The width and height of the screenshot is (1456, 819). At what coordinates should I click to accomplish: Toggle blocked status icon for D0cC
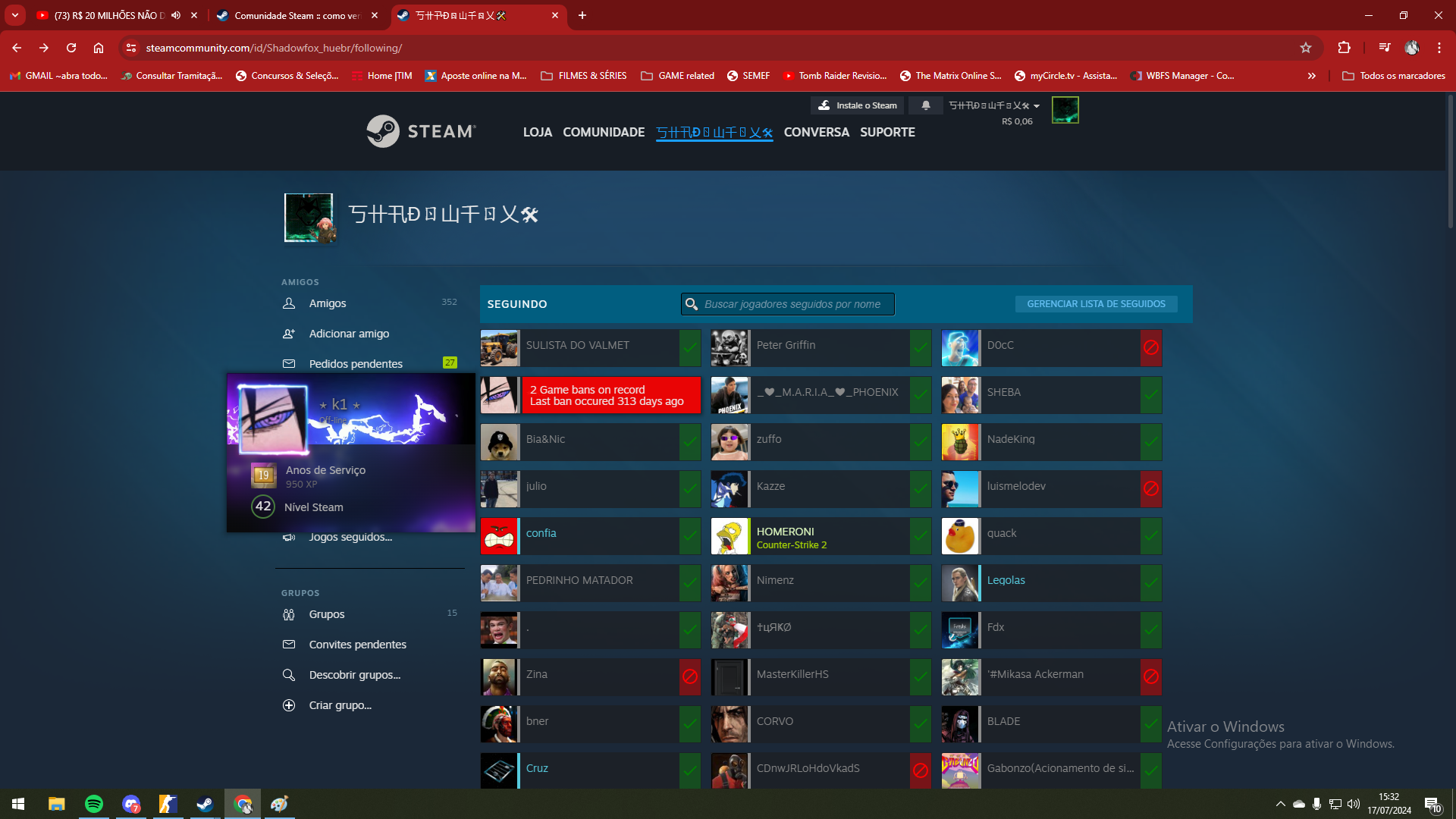(x=1150, y=348)
